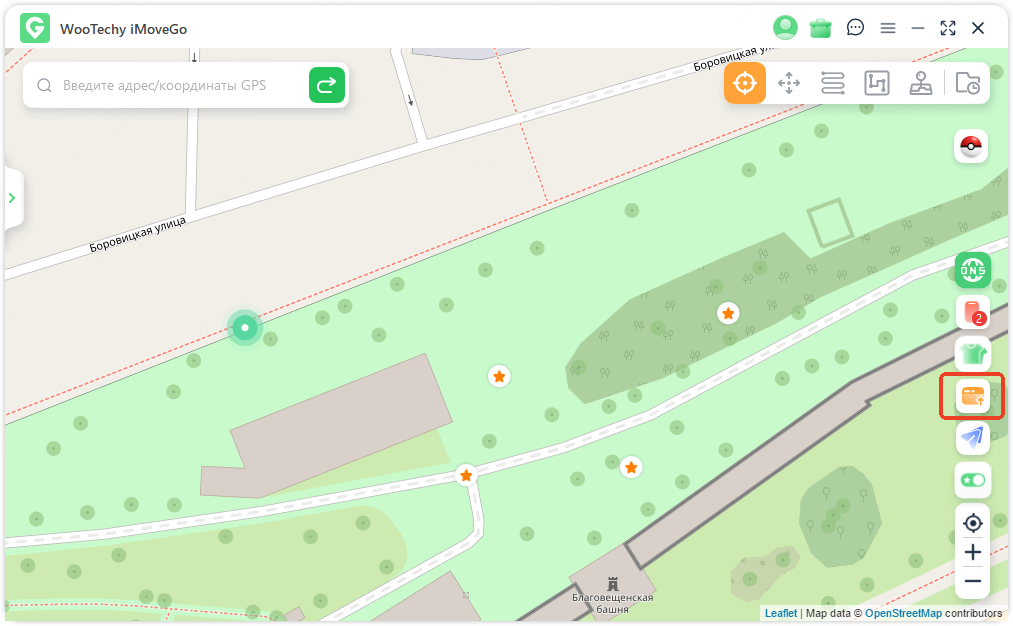Click the highlighted orange card import icon

pyautogui.click(x=972, y=396)
